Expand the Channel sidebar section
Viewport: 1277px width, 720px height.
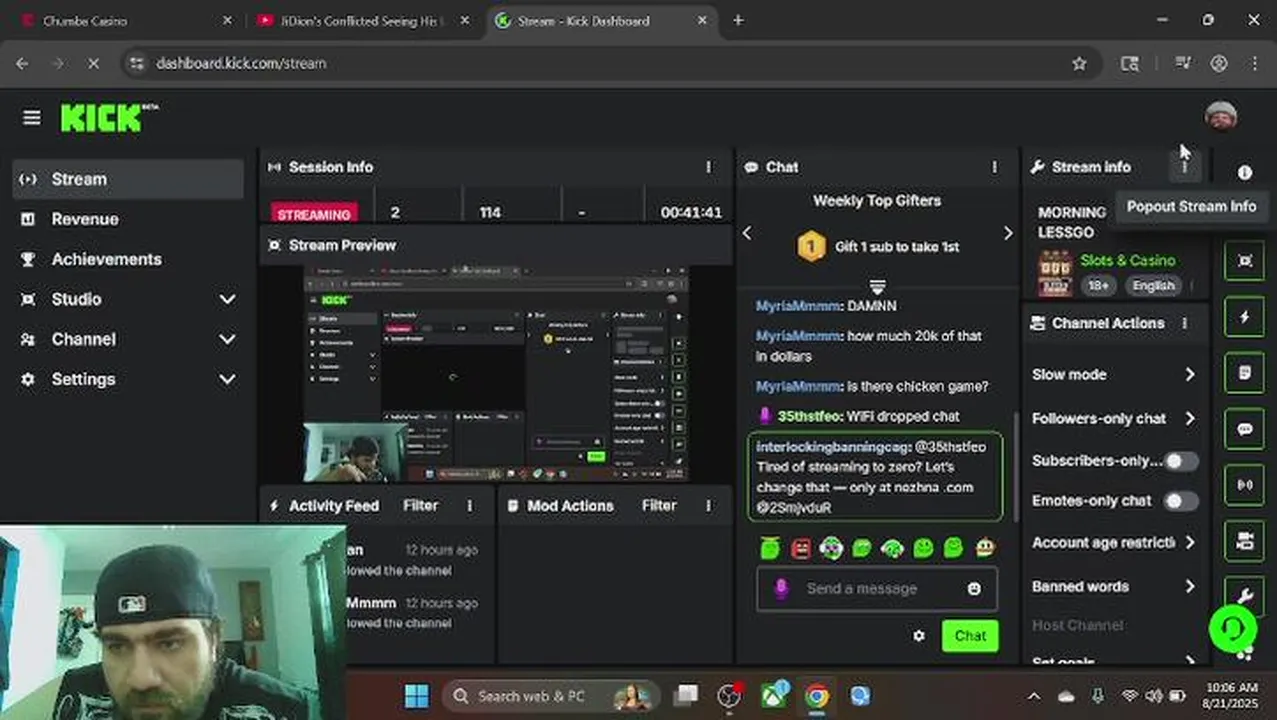point(128,339)
